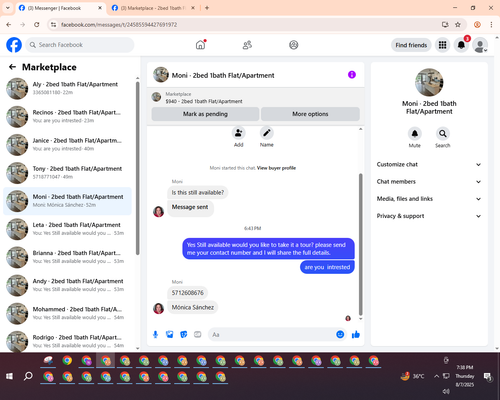Screen dimensions: 500x400
Task: Open Chrome three-dot menu
Action: coord(491,24)
